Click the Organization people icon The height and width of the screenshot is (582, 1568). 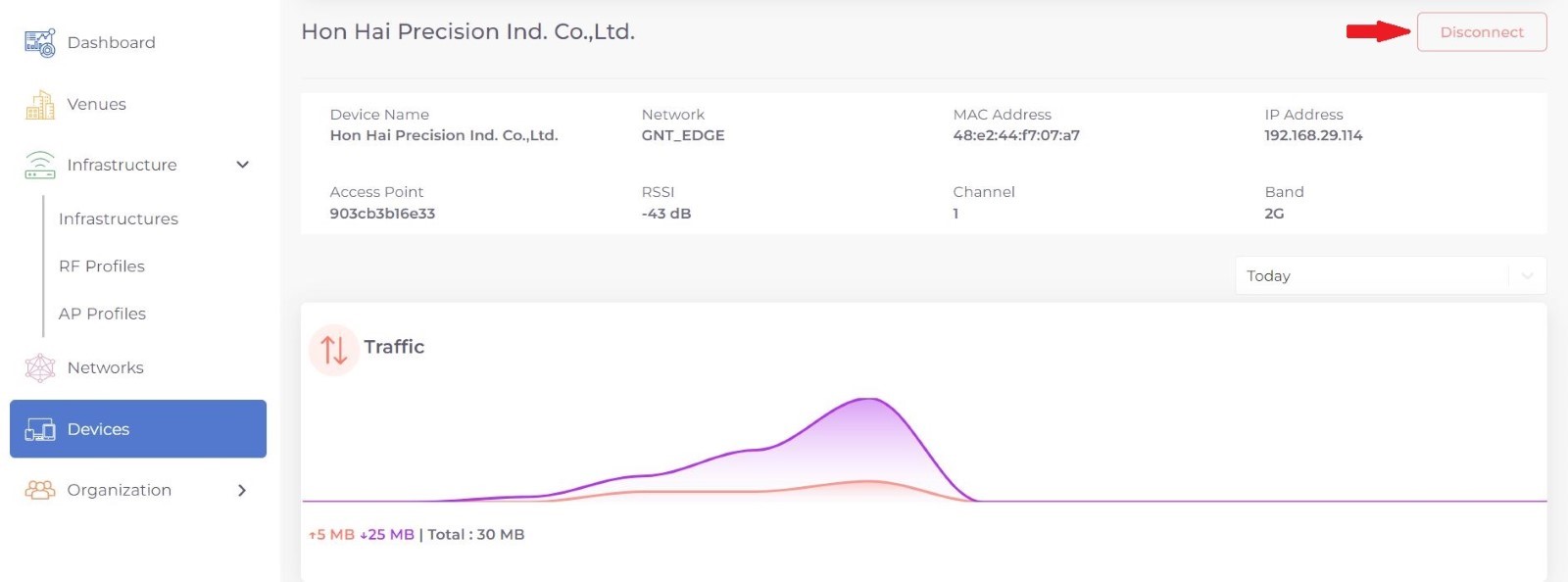point(39,490)
